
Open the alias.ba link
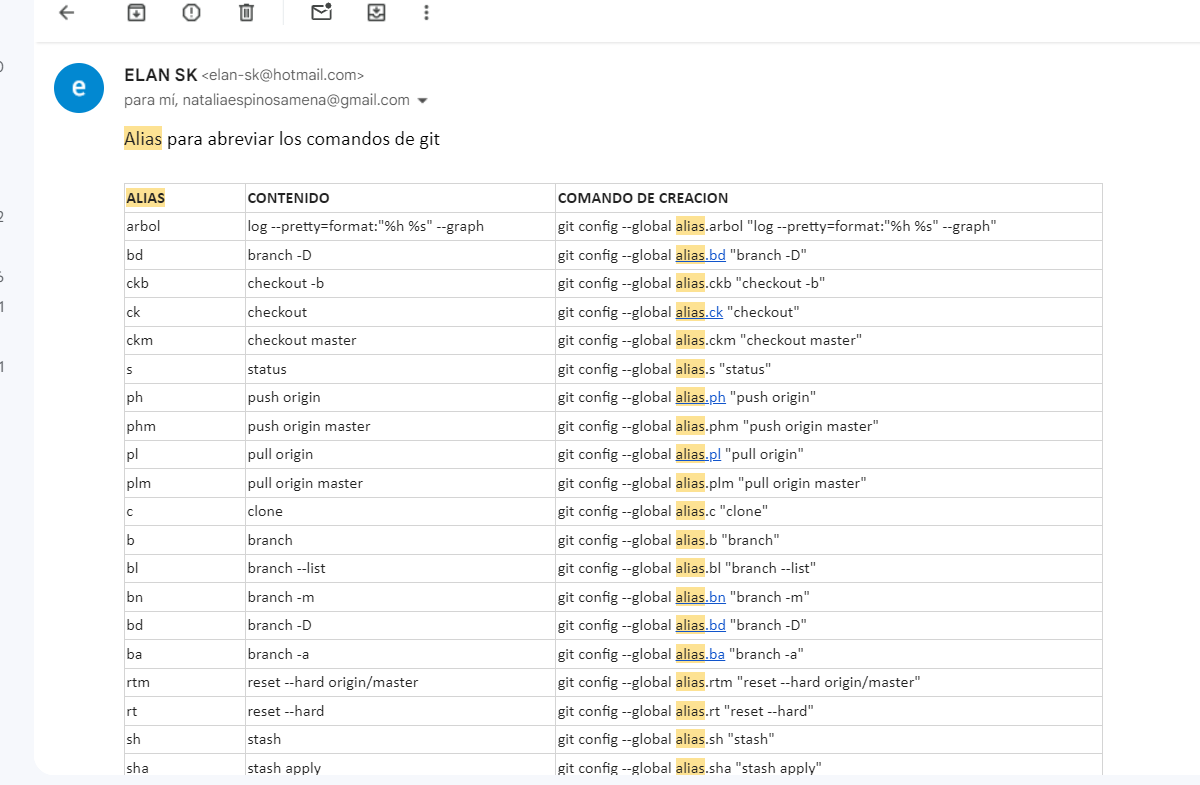coord(701,654)
